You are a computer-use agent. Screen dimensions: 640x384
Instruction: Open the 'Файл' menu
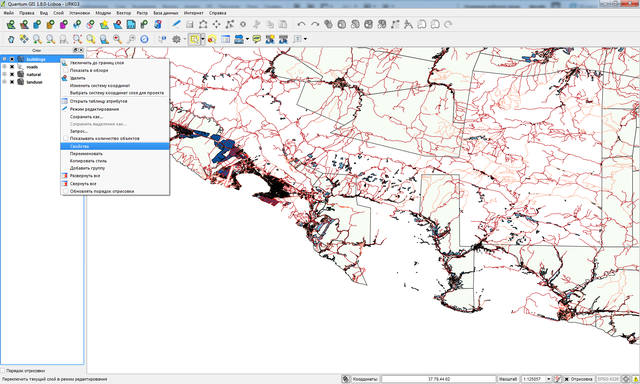(x=9, y=13)
